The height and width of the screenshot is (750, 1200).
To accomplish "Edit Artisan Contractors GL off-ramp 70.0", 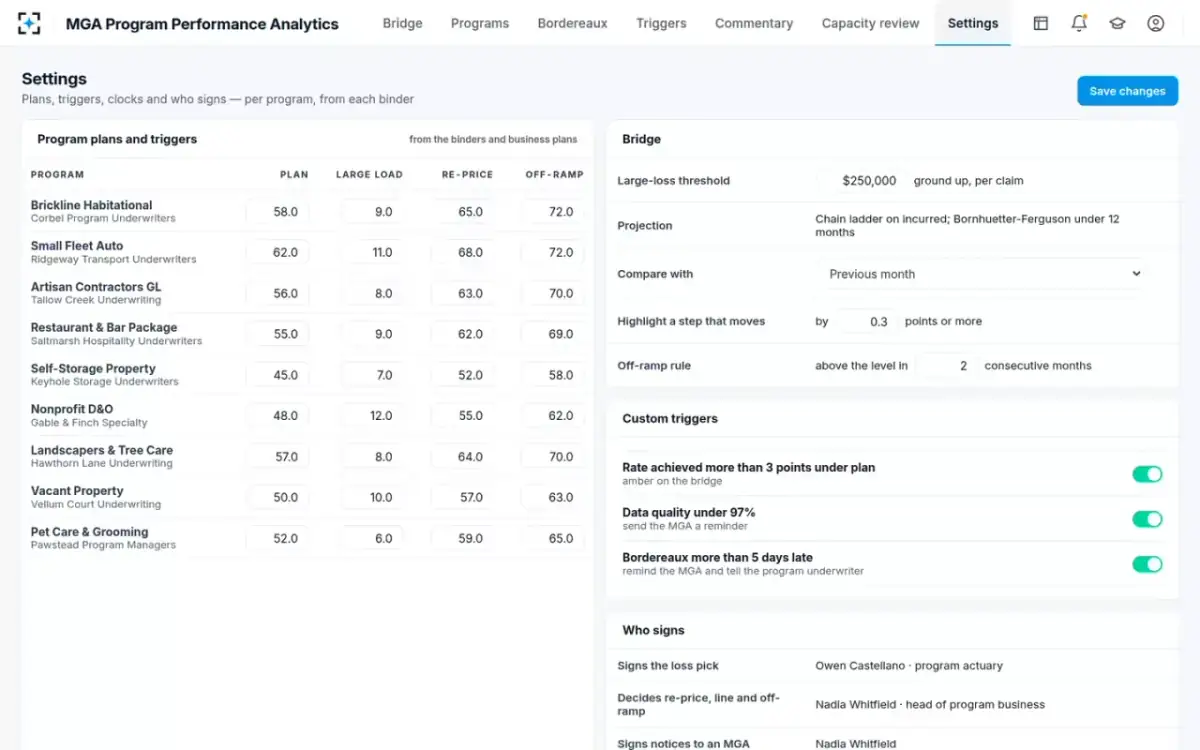I will [553, 294].
